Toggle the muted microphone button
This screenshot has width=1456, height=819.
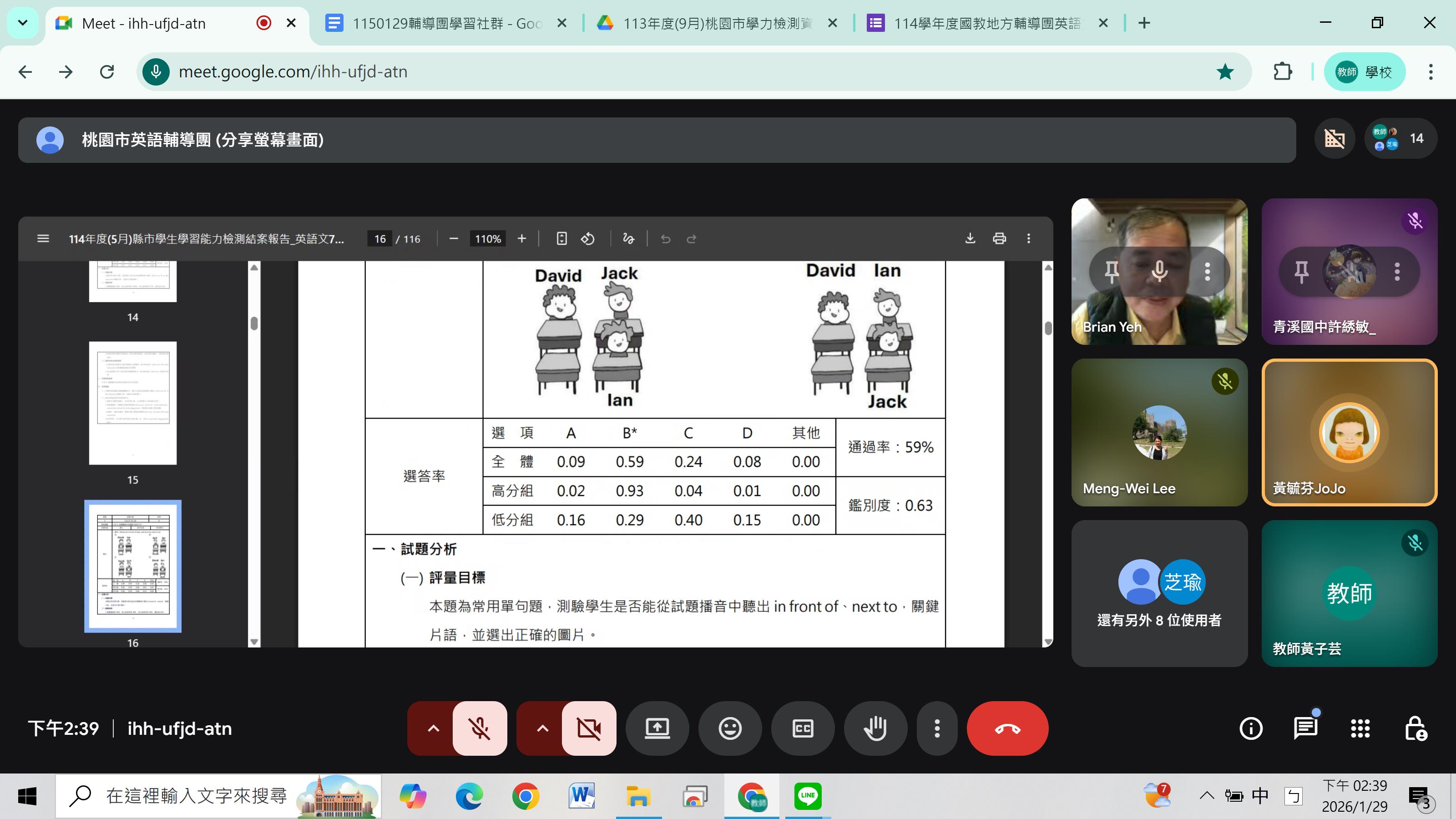480,728
